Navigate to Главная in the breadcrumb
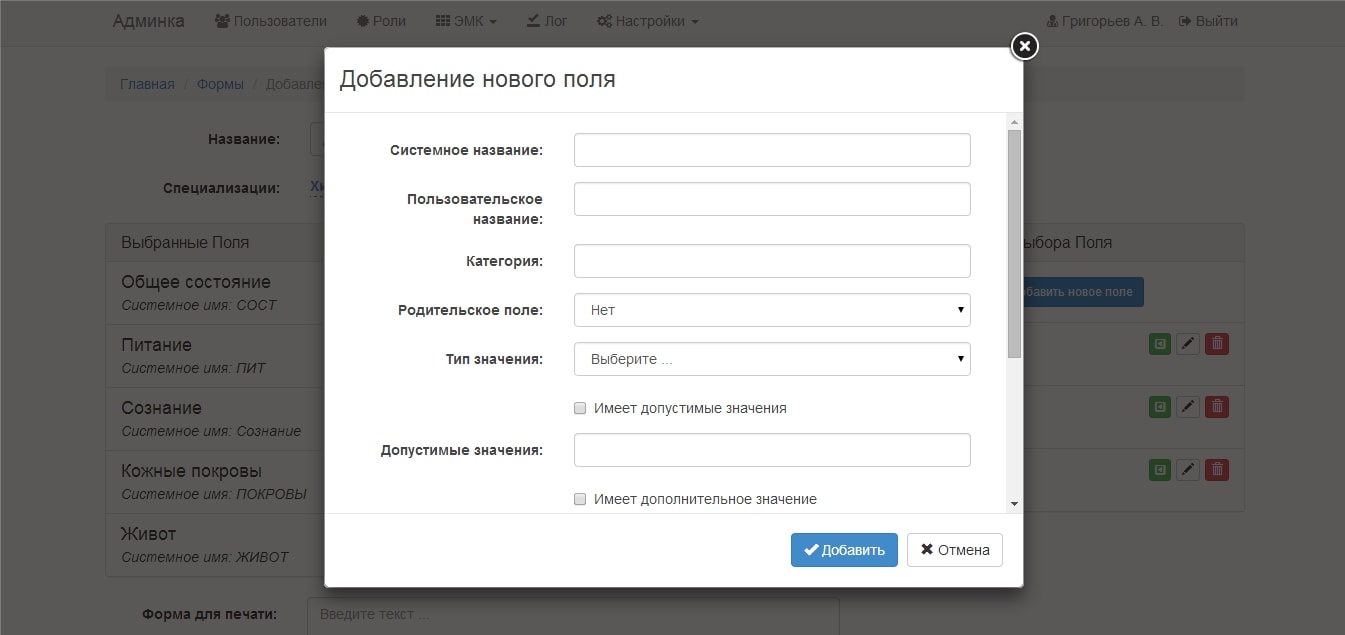This screenshot has height=635, width=1345. tap(147, 84)
